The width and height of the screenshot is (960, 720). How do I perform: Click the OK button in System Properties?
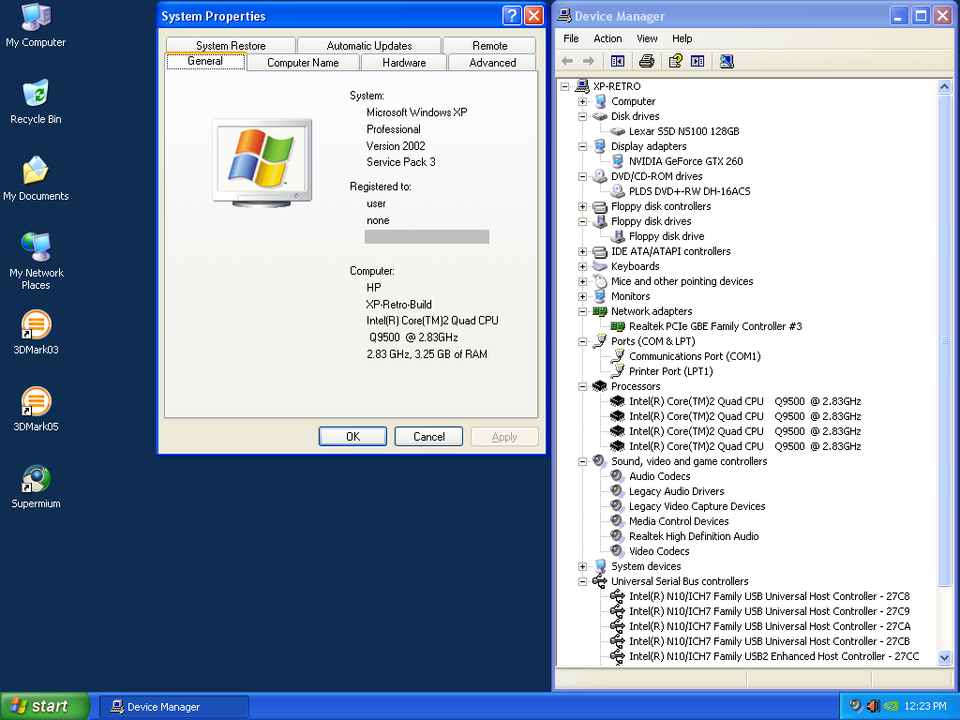click(352, 436)
